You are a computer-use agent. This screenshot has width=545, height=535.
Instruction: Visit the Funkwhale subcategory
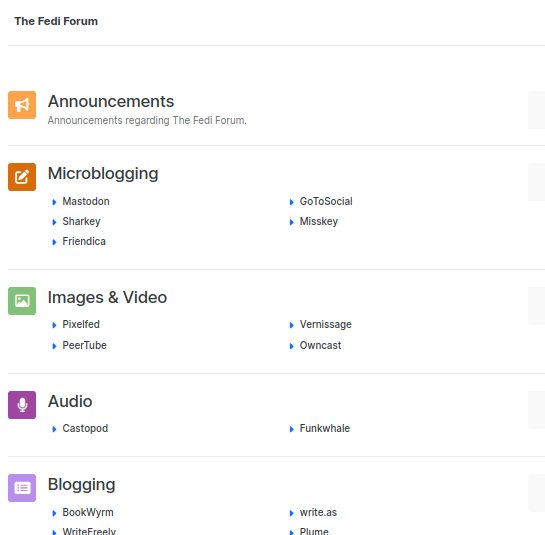tap(325, 428)
